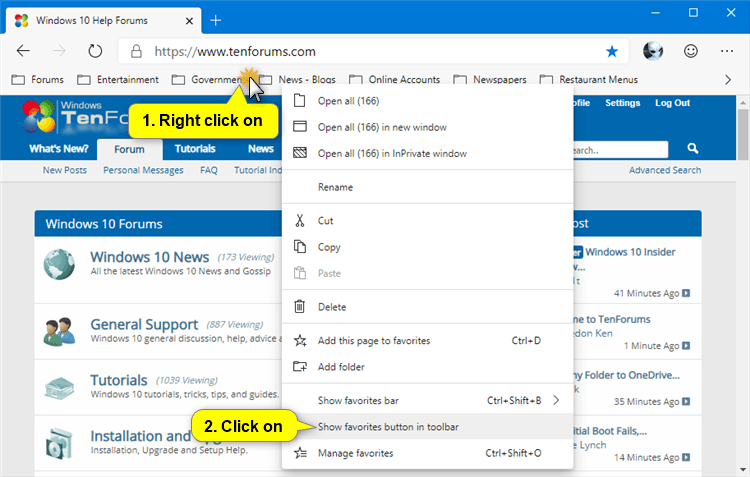
Task: Click the page vertical scrollbar thumb
Action: [x=742, y=134]
